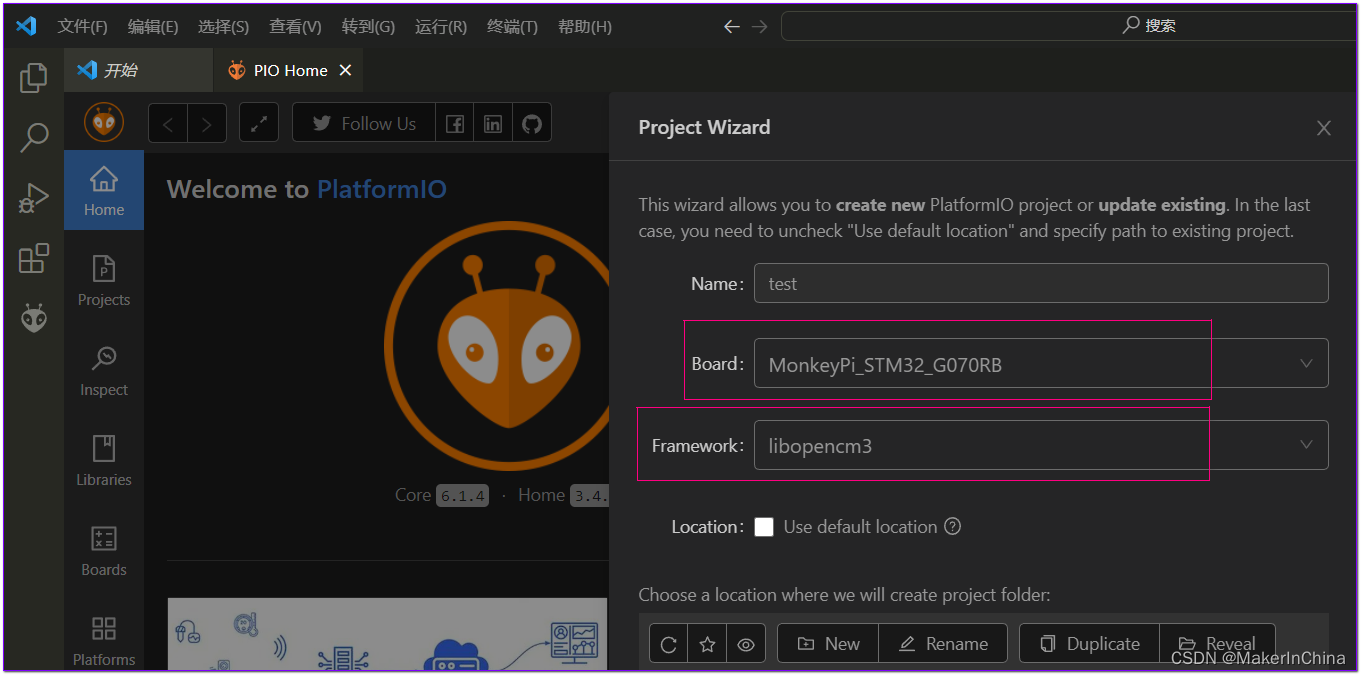The image size is (1361, 675).
Task: Click the 搜索 command search box
Action: 1070,26
